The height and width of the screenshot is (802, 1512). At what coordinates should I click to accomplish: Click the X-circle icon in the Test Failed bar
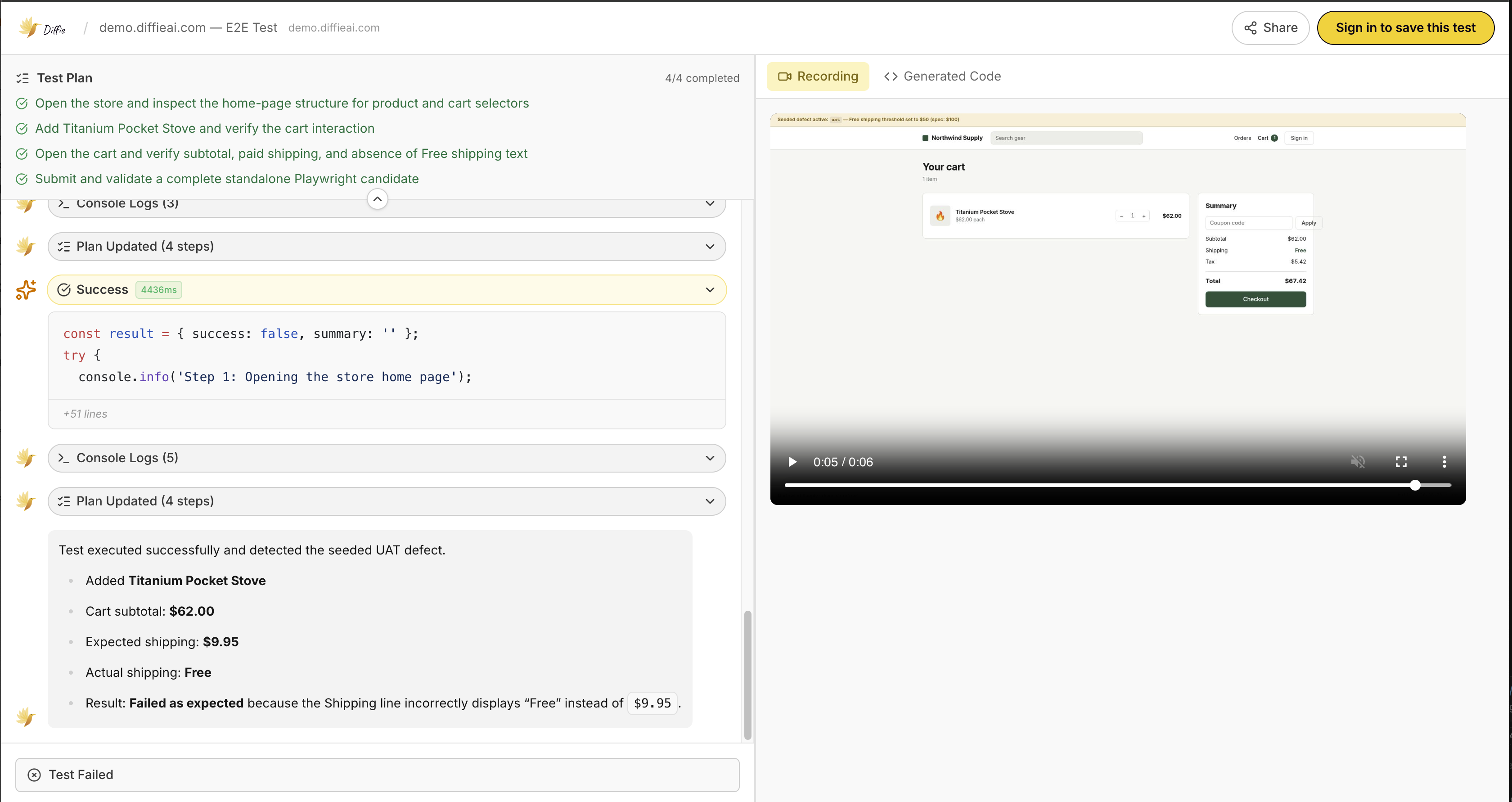(35, 775)
